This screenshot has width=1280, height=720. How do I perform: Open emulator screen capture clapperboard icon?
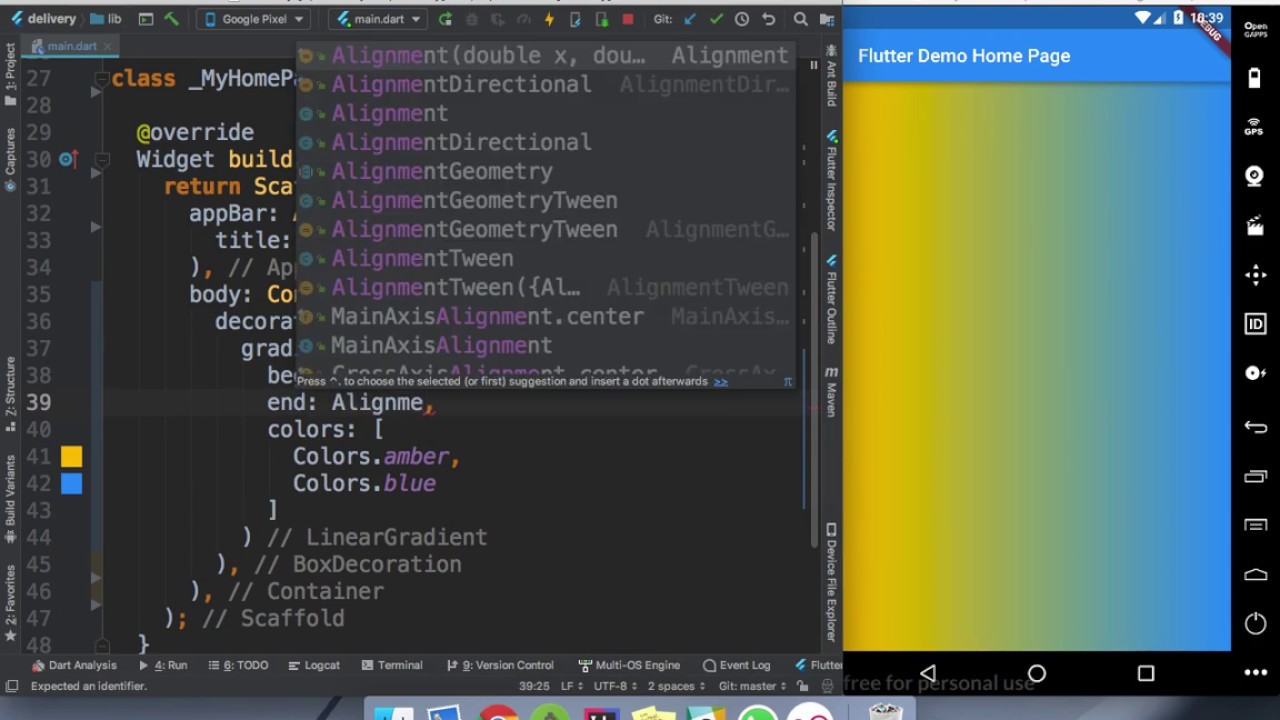(x=1255, y=226)
